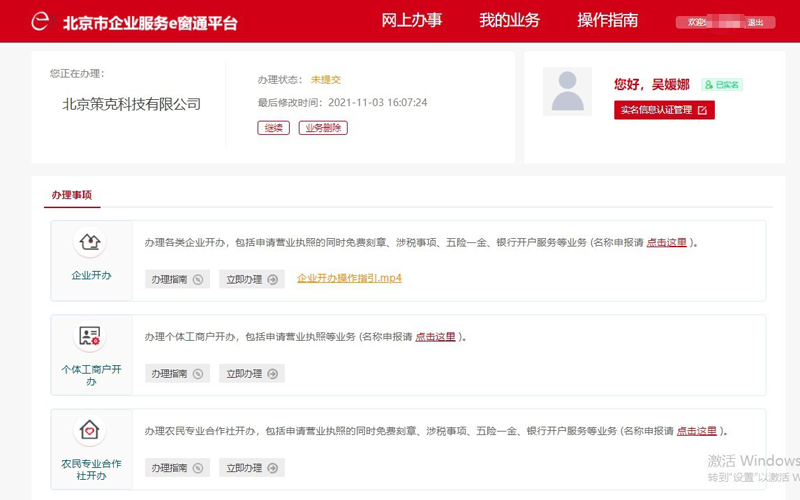
Task: Click the 退出 logout button
Action: 756,22
